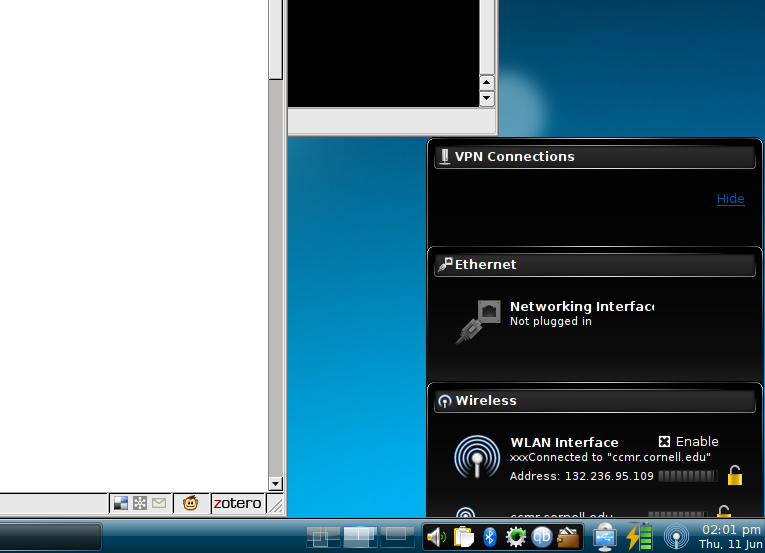Screen dimensions: 765x553
Task: Click the clock showing 02:01 pm
Action: pos(731,536)
